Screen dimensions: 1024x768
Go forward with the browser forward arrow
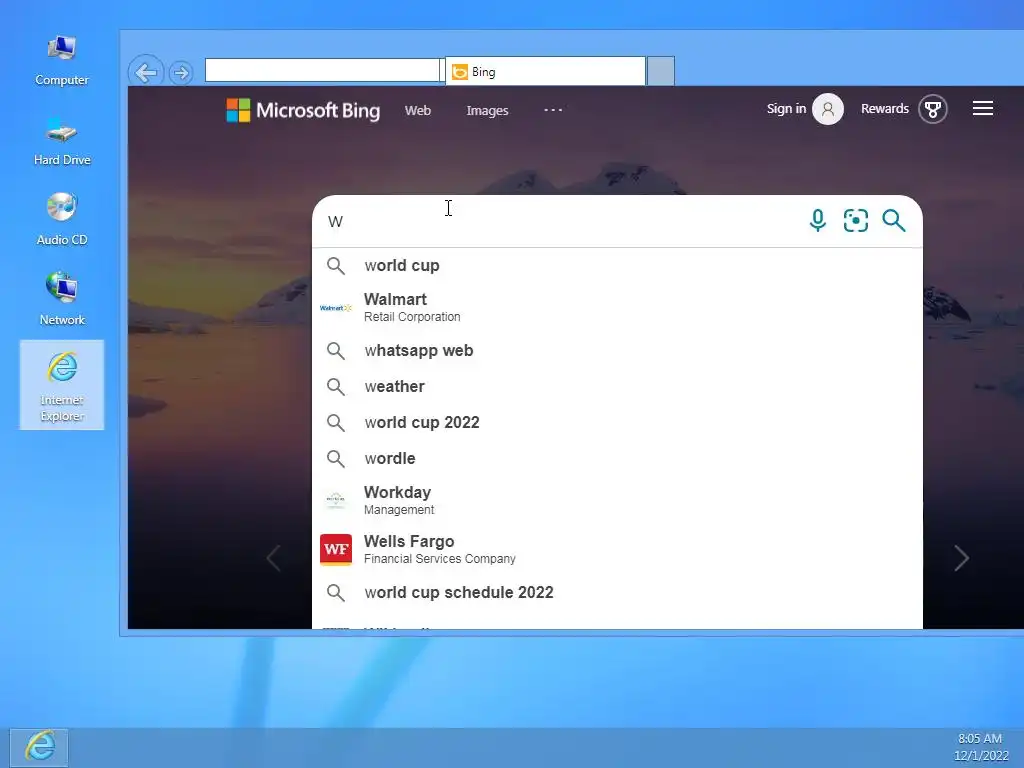click(181, 72)
